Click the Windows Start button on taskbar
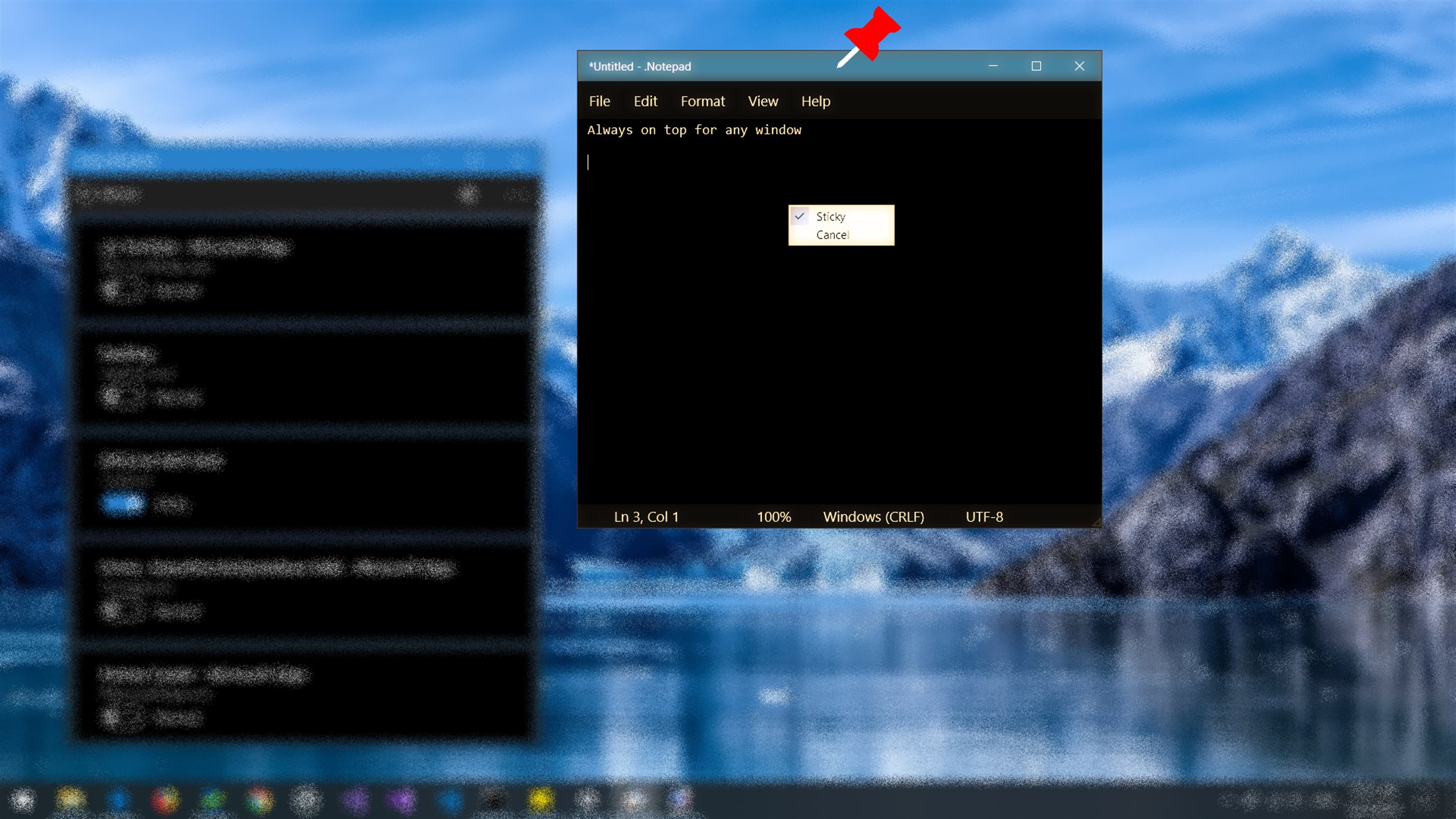The image size is (1456, 819). point(21,799)
